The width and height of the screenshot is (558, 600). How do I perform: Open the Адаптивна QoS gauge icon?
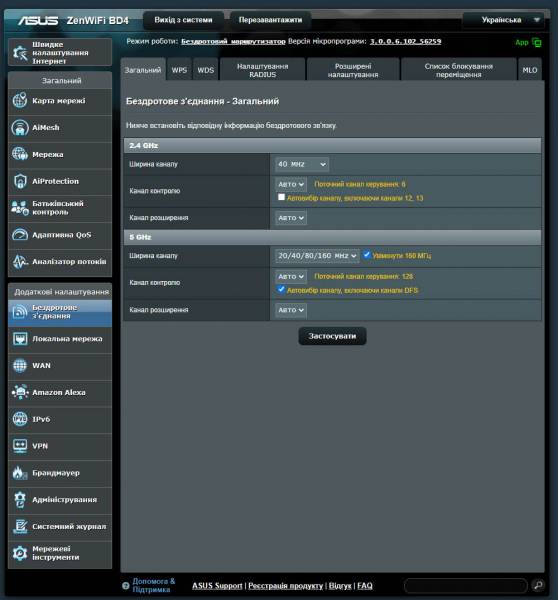click(20, 235)
